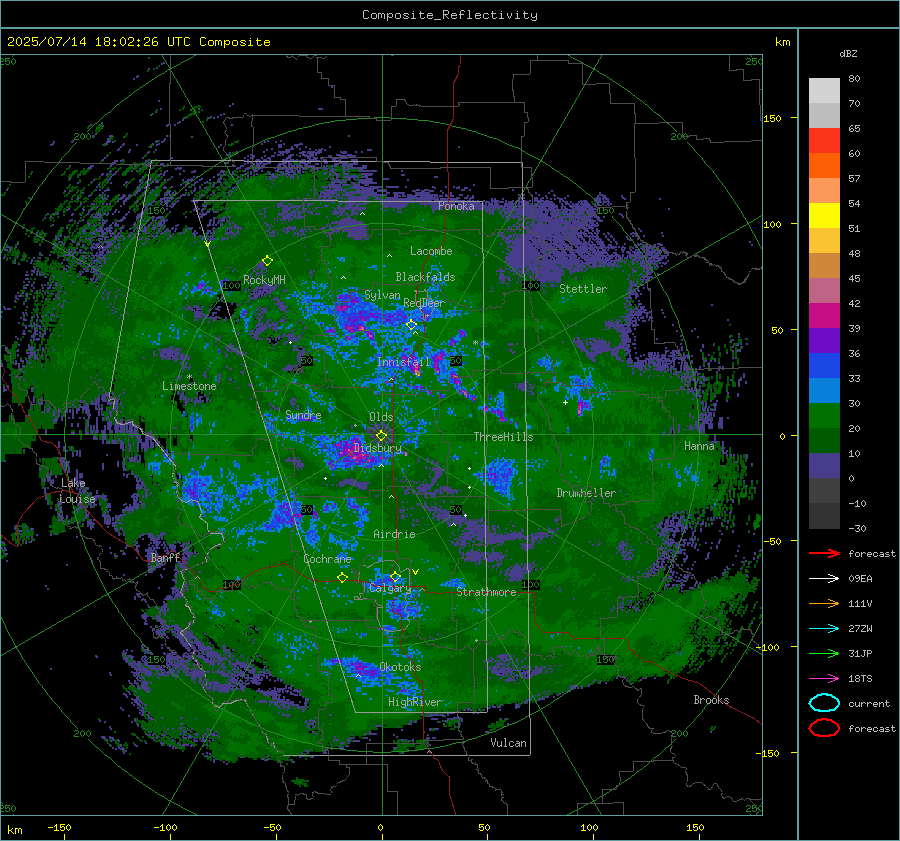The width and height of the screenshot is (900, 841).
Task: Select the bright yellow 51-54 dBZ swatch
Action: point(824,215)
